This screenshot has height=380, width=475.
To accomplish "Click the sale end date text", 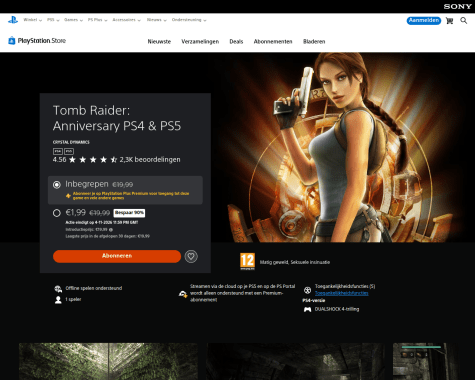I will click(102, 222).
